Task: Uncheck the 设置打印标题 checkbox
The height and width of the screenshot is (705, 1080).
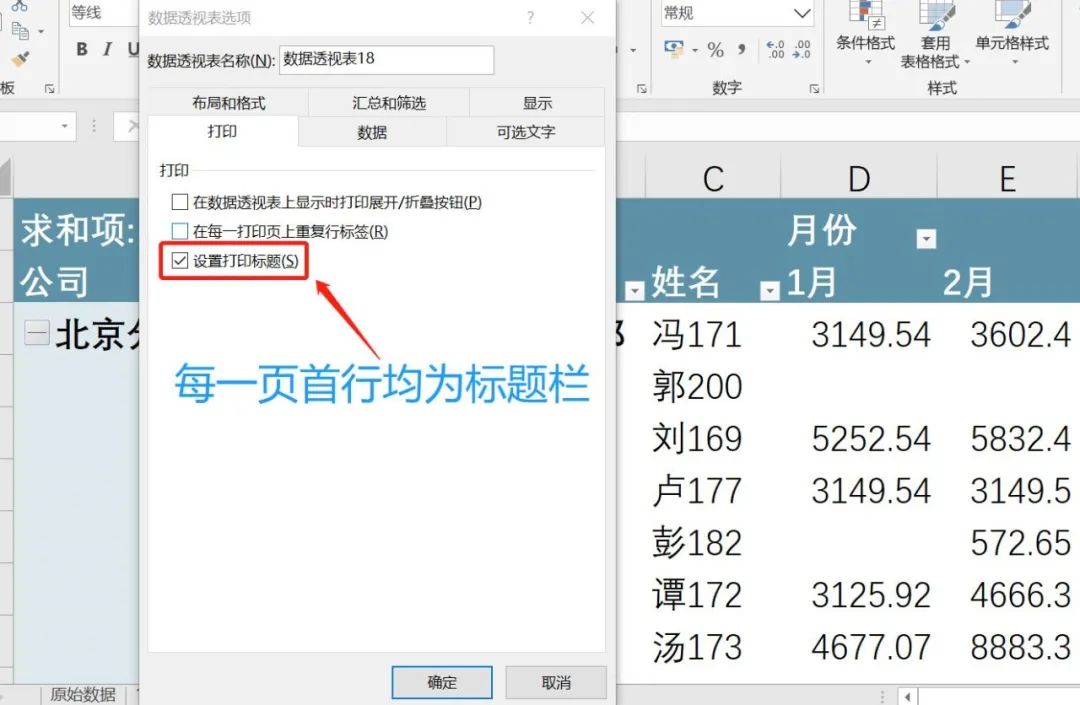Action: [180, 260]
